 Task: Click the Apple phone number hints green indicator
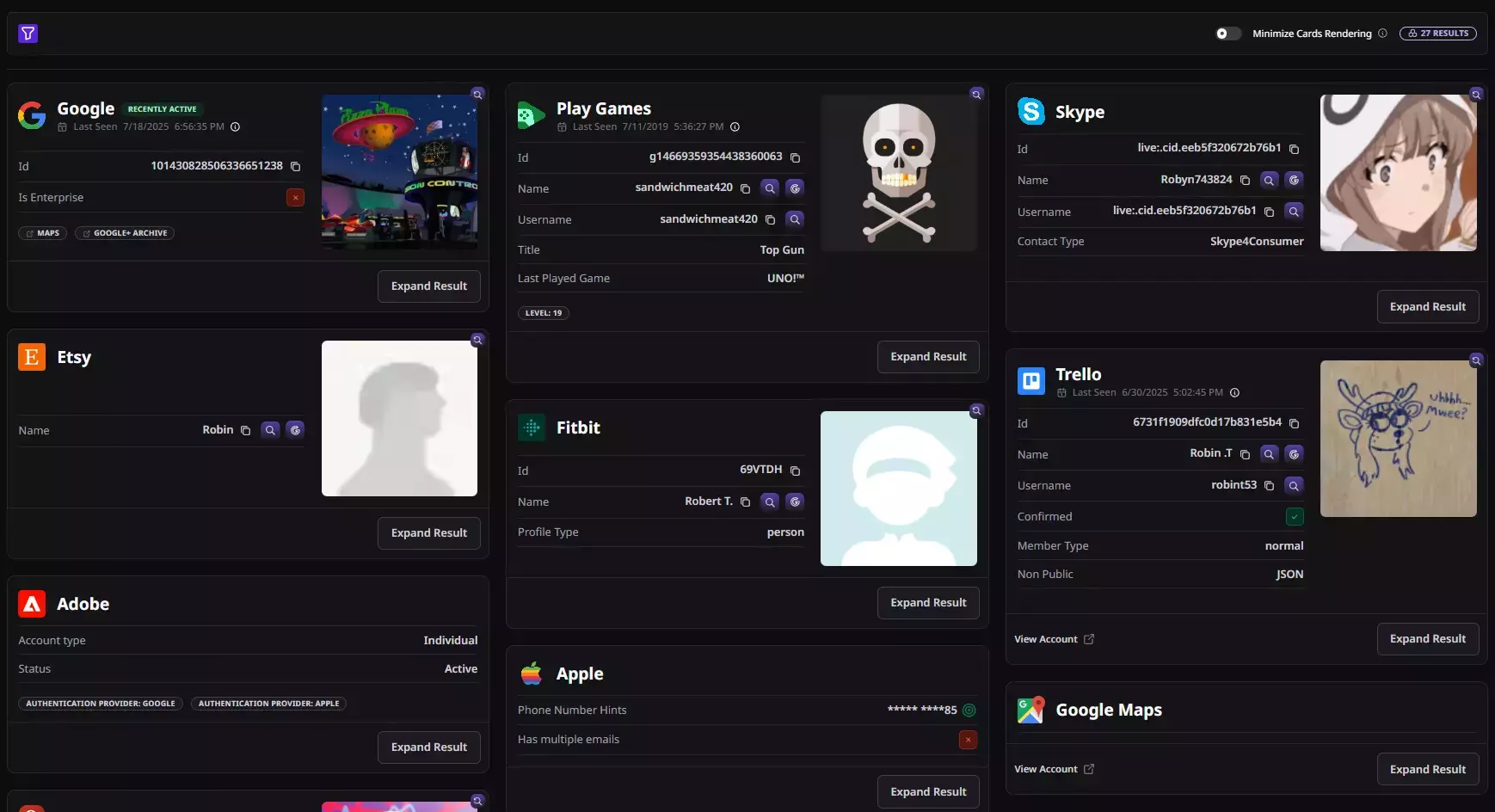coord(969,710)
